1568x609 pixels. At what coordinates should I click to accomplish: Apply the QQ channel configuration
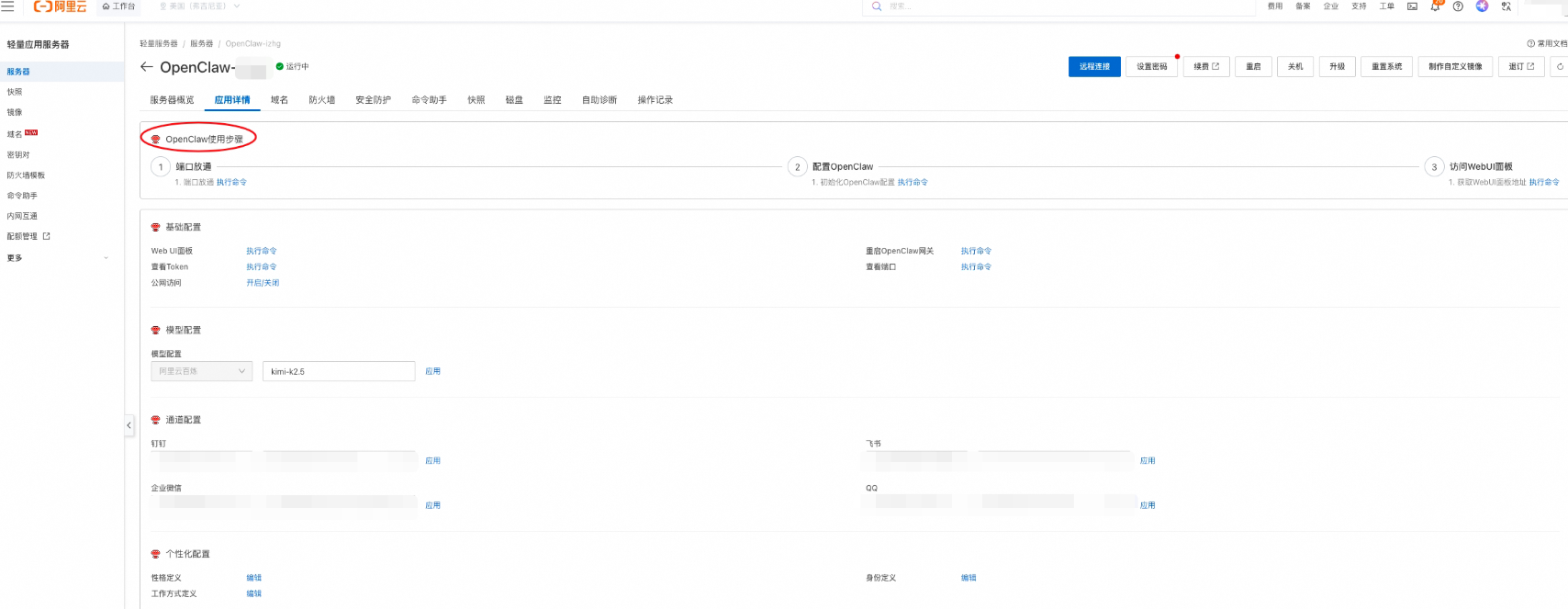(1148, 505)
